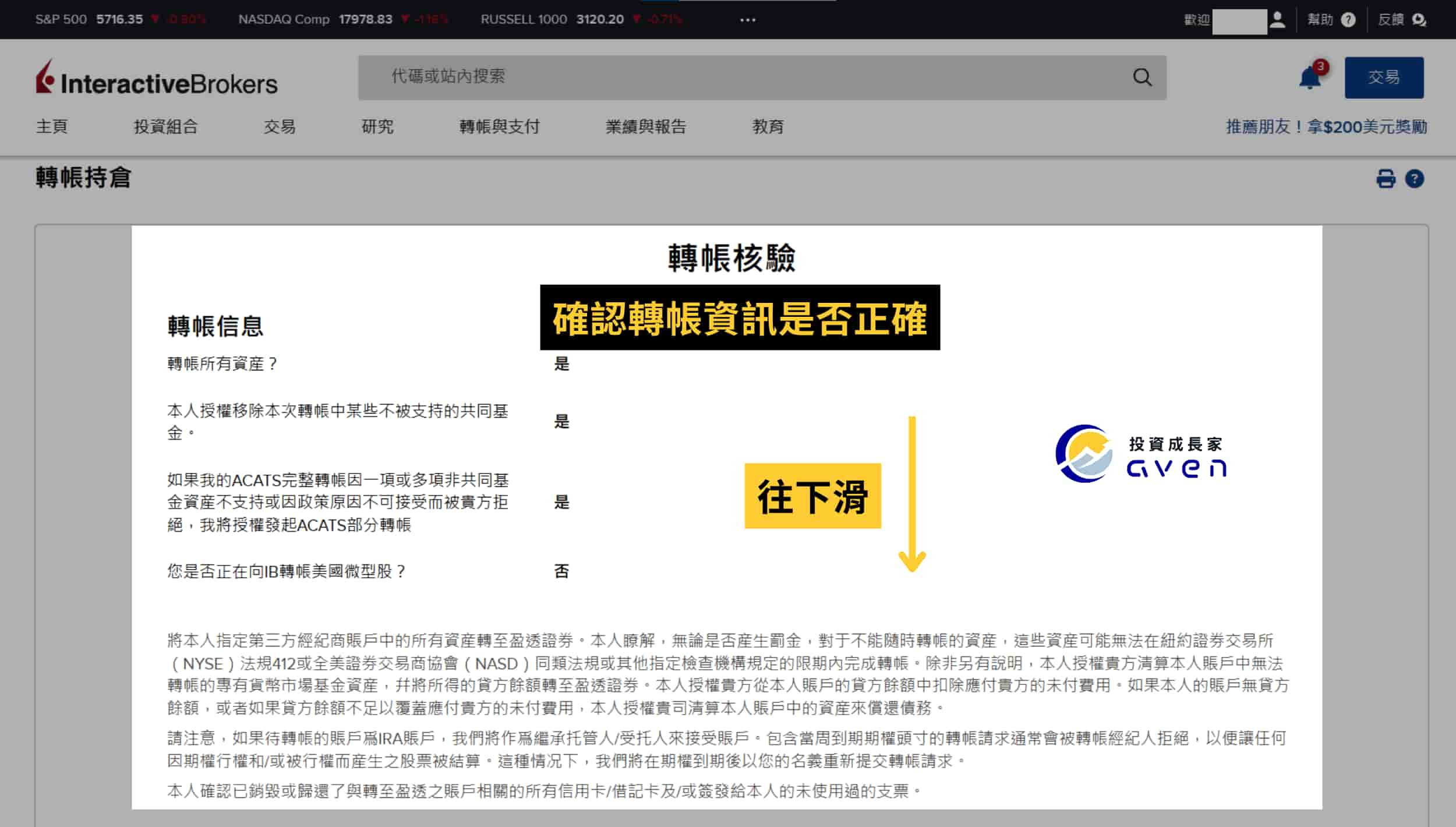
Task: Click the 本人授權移除 mutual fund statement
Action: (338, 422)
